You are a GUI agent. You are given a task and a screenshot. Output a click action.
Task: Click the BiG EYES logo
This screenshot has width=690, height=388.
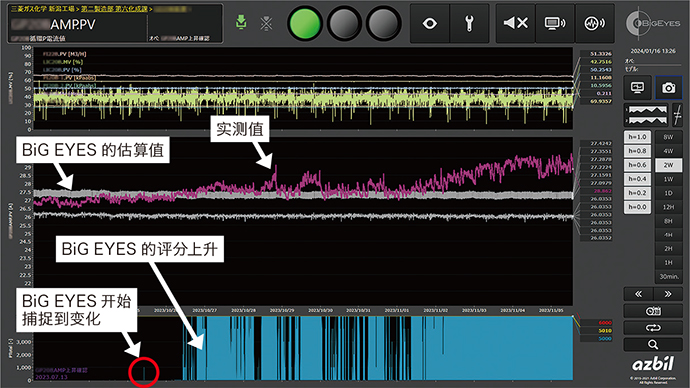(x=653, y=23)
